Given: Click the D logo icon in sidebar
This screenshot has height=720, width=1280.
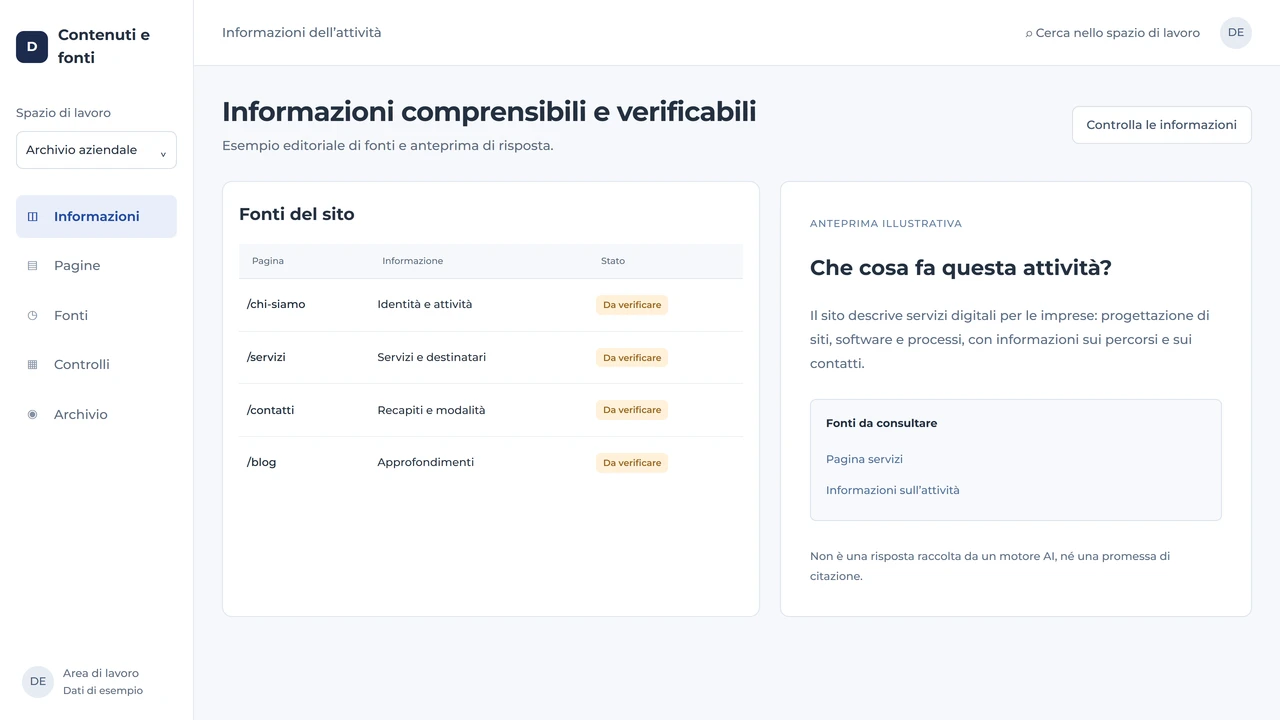Looking at the screenshot, I should click(32, 46).
